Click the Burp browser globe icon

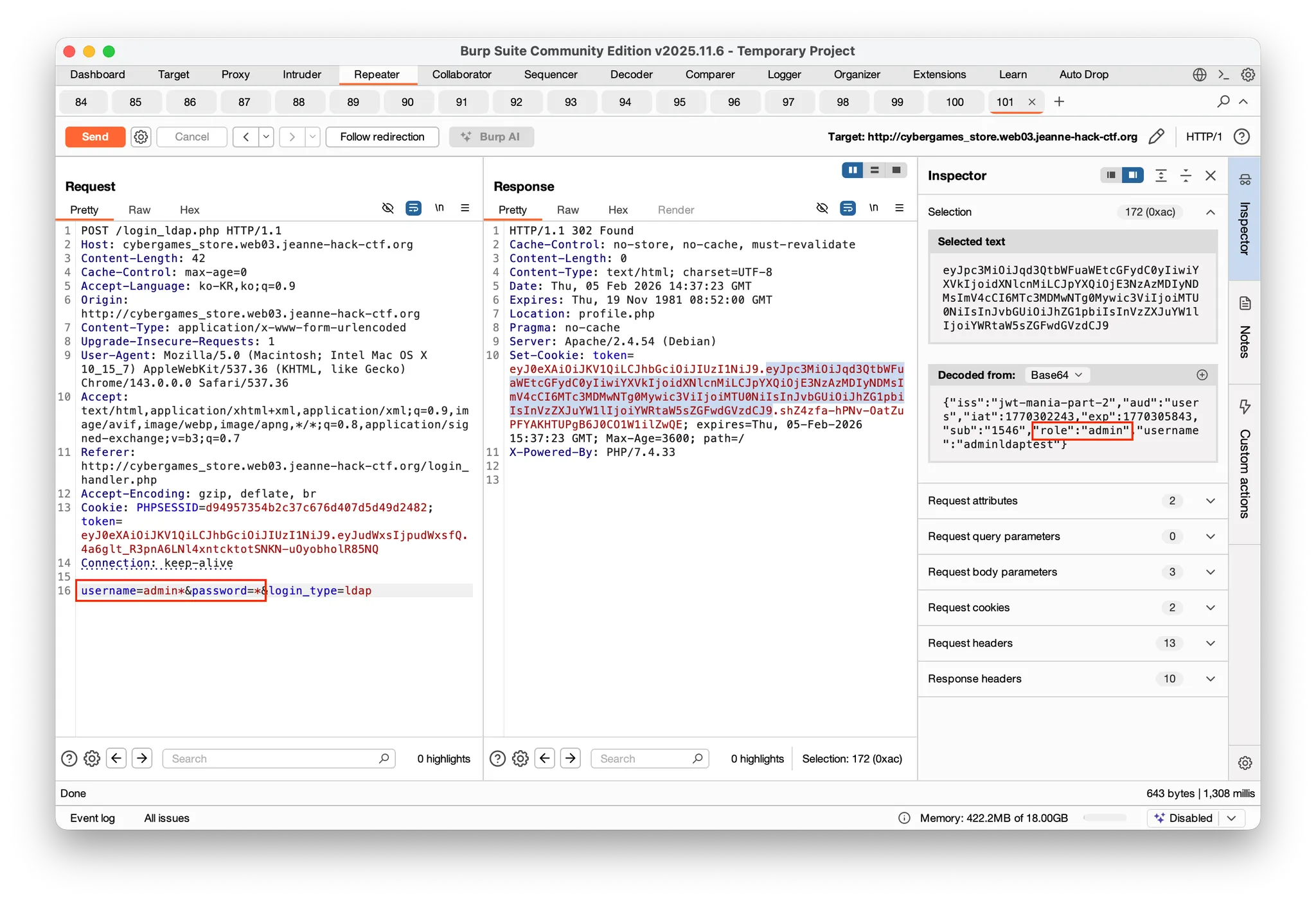(1199, 75)
